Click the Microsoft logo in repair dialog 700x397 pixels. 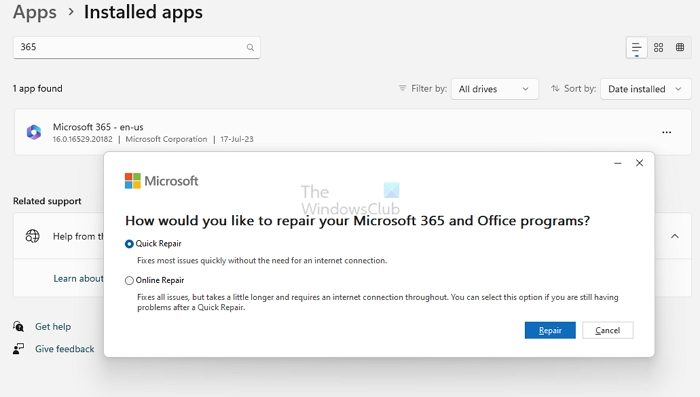click(x=162, y=181)
